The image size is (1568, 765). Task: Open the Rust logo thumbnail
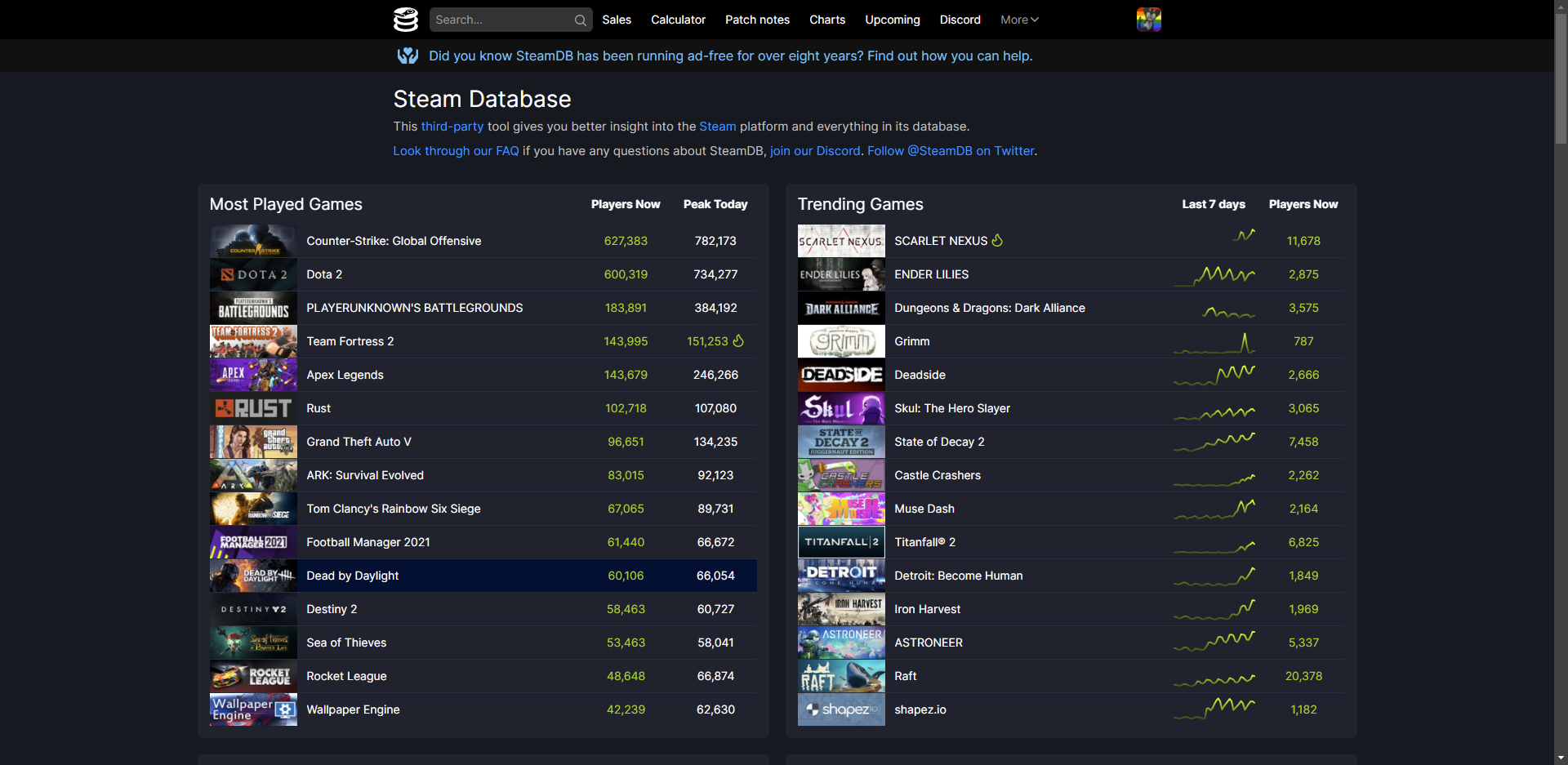click(x=253, y=408)
